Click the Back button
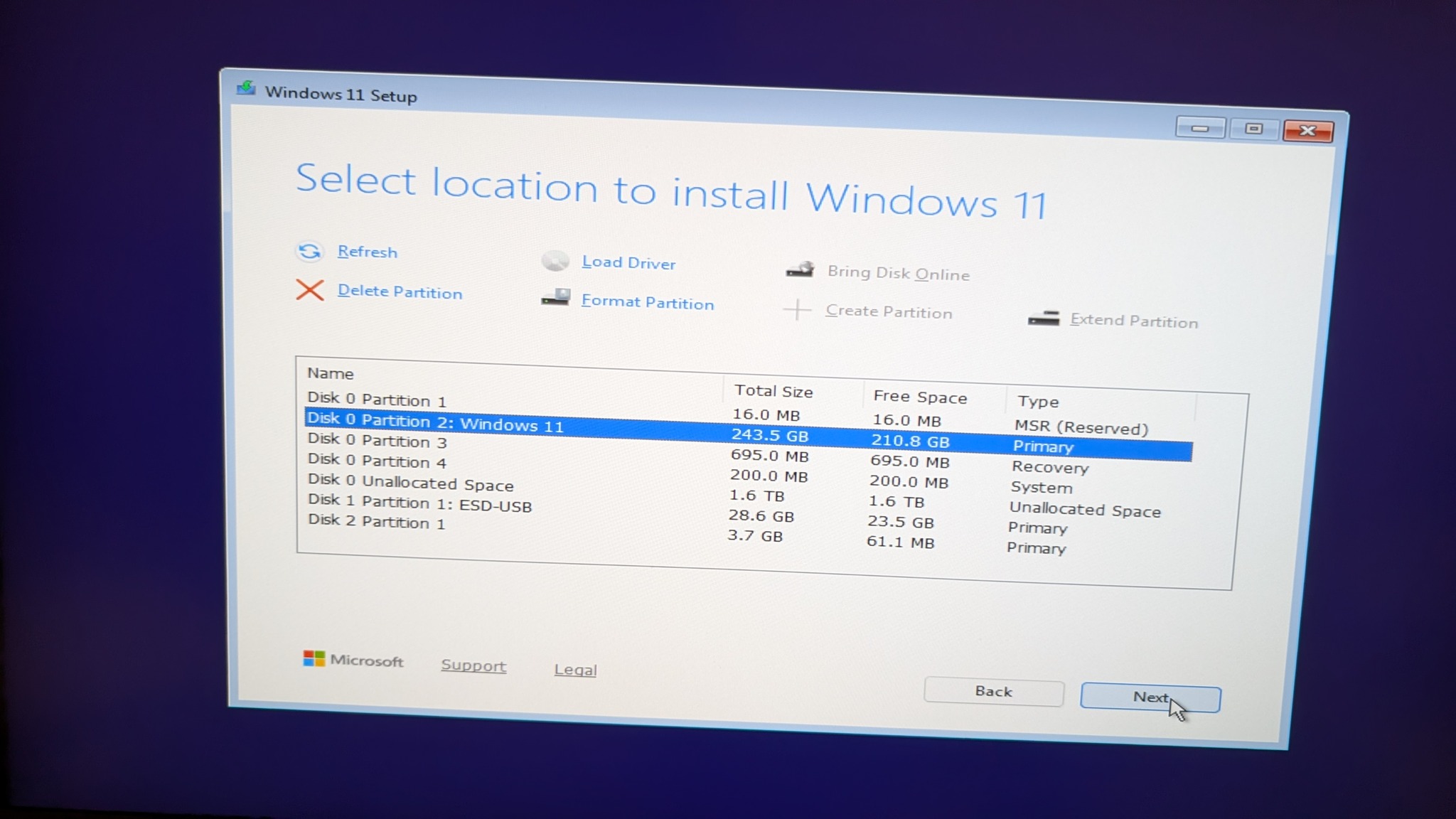This screenshot has width=1456, height=819. 993,692
